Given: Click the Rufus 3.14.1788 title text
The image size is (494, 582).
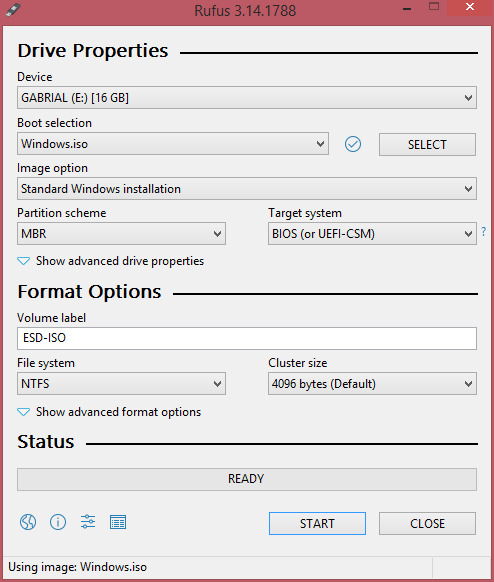Looking at the screenshot, I should [x=245, y=11].
